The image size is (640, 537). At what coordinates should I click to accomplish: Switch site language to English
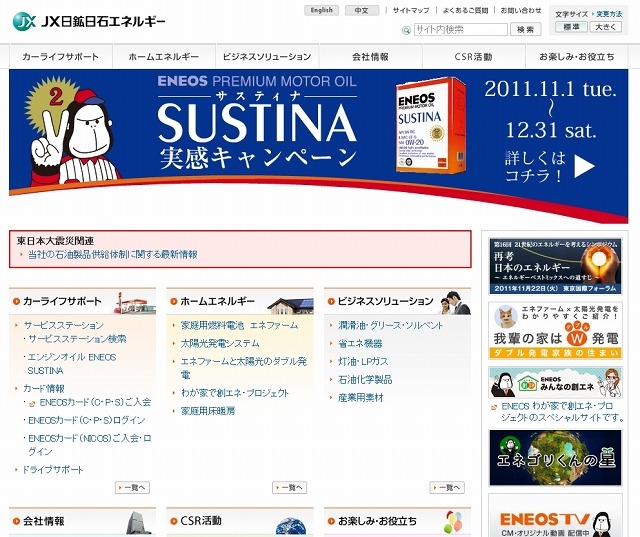pyautogui.click(x=321, y=10)
